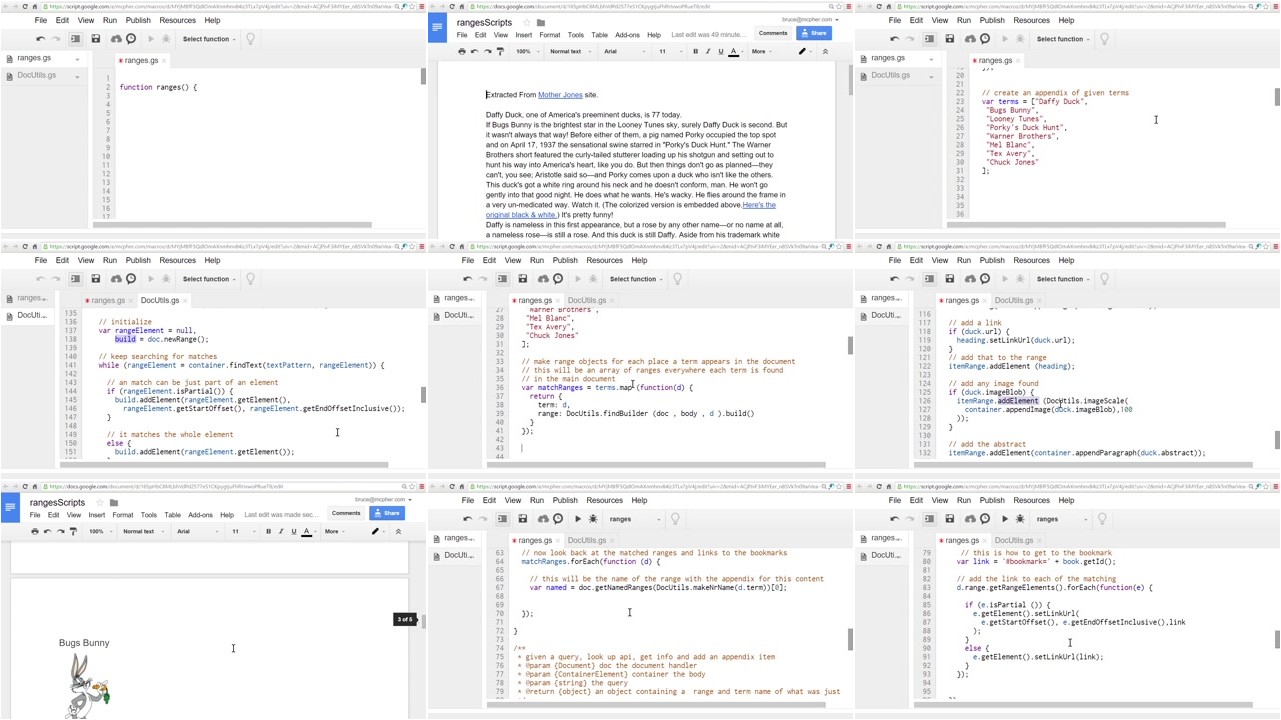This screenshot has height=720, width=1281.
Task: Click Share button in Mother Jones document
Action: (x=813, y=33)
